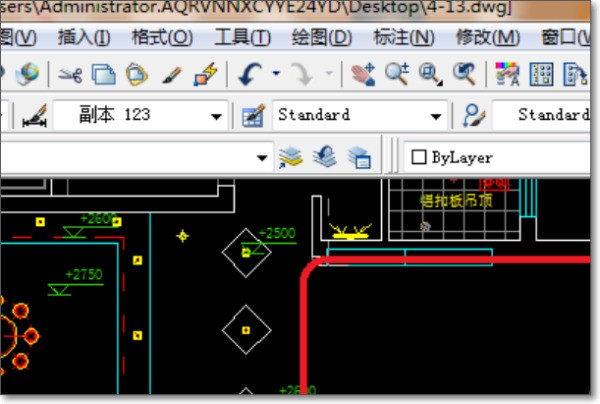Select the Match Properties brush icon
The image size is (600, 404).
click(171, 75)
